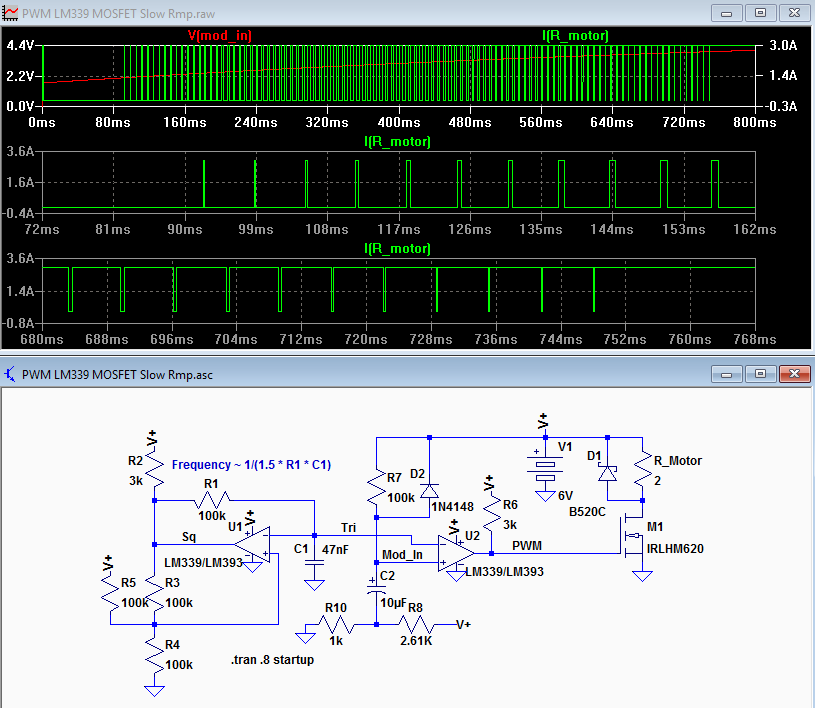Click the I(R_motor) label in middle plot pane
The image size is (815, 708).
coord(397,141)
